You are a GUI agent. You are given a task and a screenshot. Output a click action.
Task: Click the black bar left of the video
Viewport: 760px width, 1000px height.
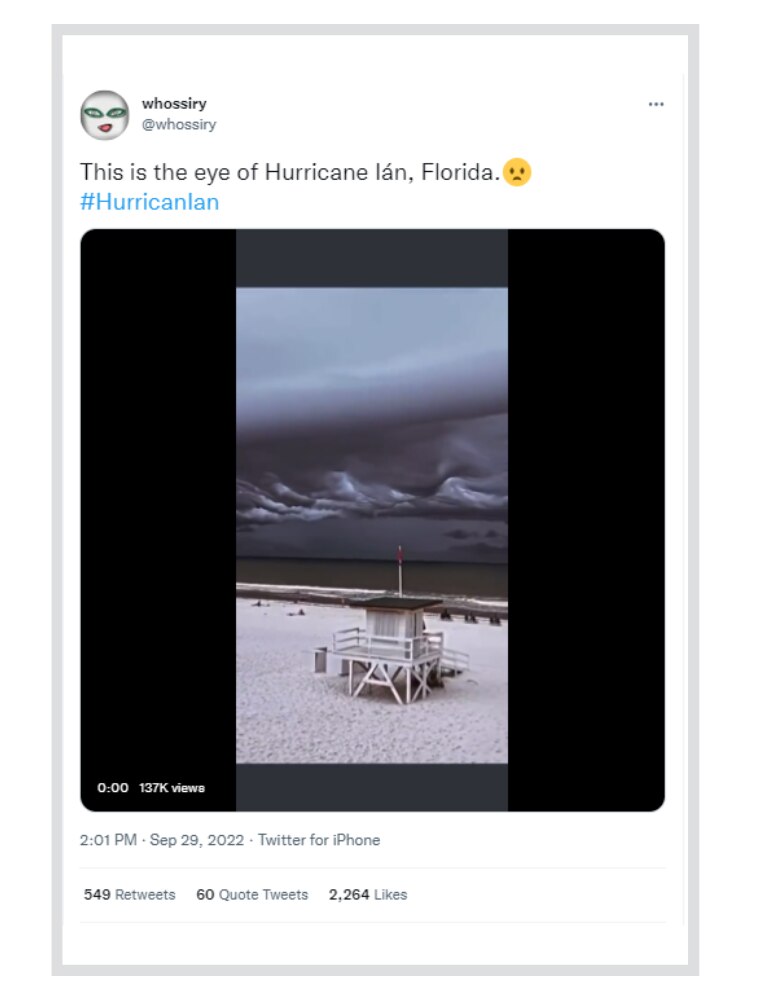click(158, 500)
